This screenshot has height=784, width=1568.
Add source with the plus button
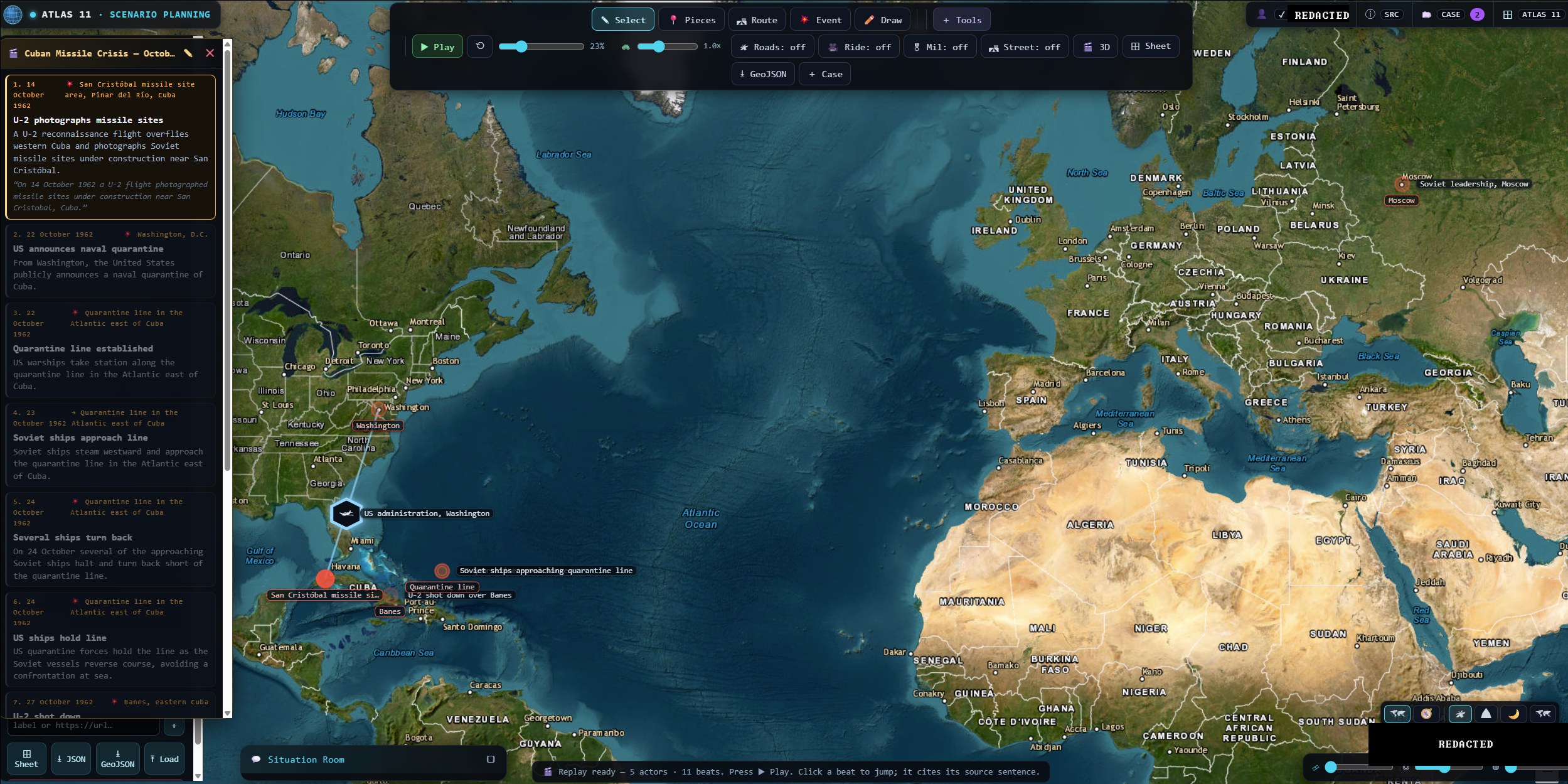tap(174, 726)
